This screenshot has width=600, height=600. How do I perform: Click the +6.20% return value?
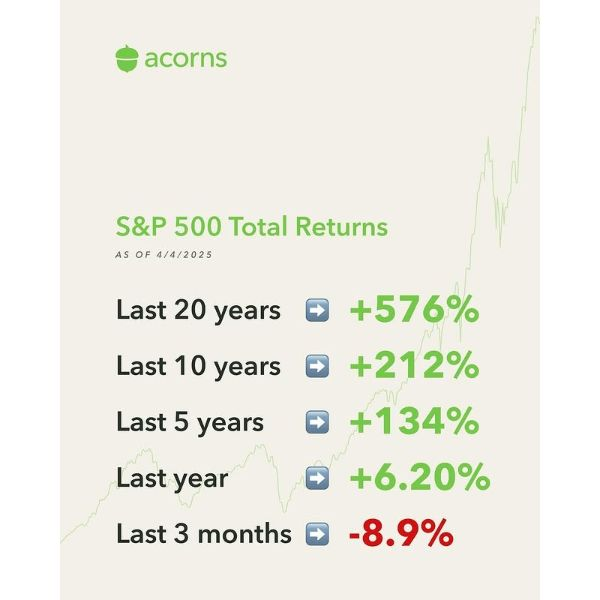[420, 478]
